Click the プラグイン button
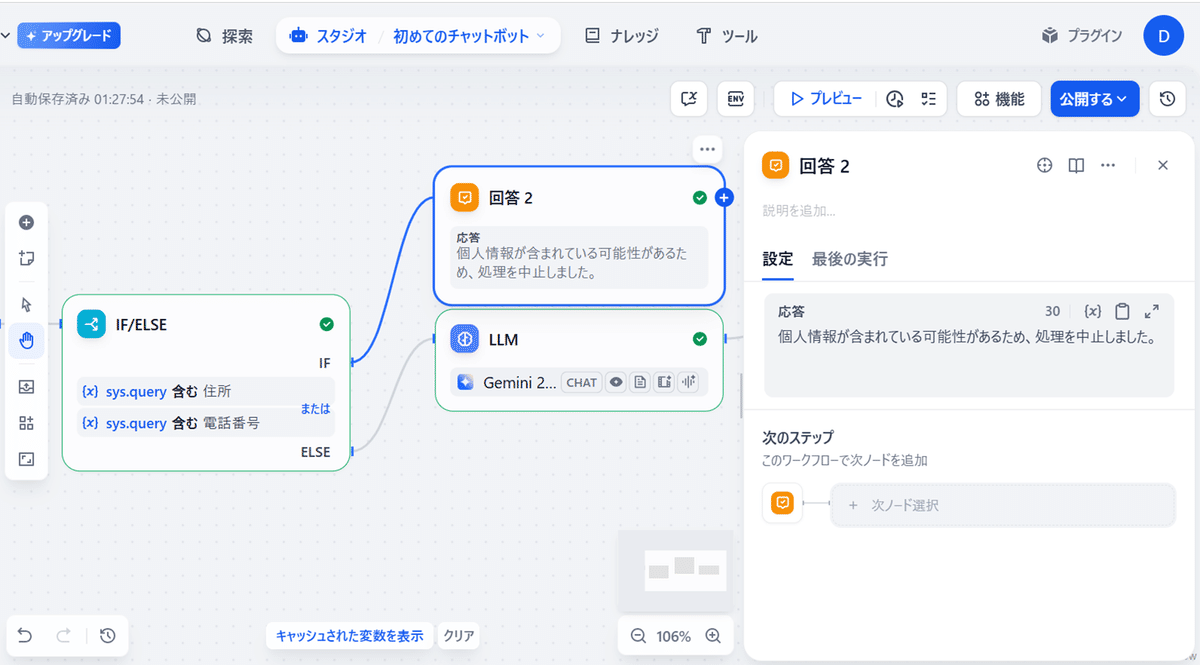This screenshot has width=1200, height=665. point(1082,36)
